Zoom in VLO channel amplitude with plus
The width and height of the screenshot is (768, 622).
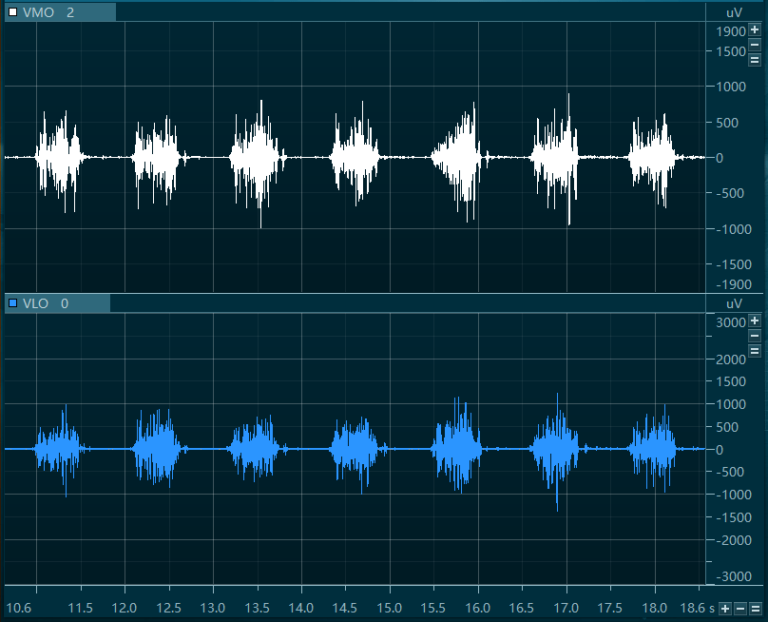754,321
